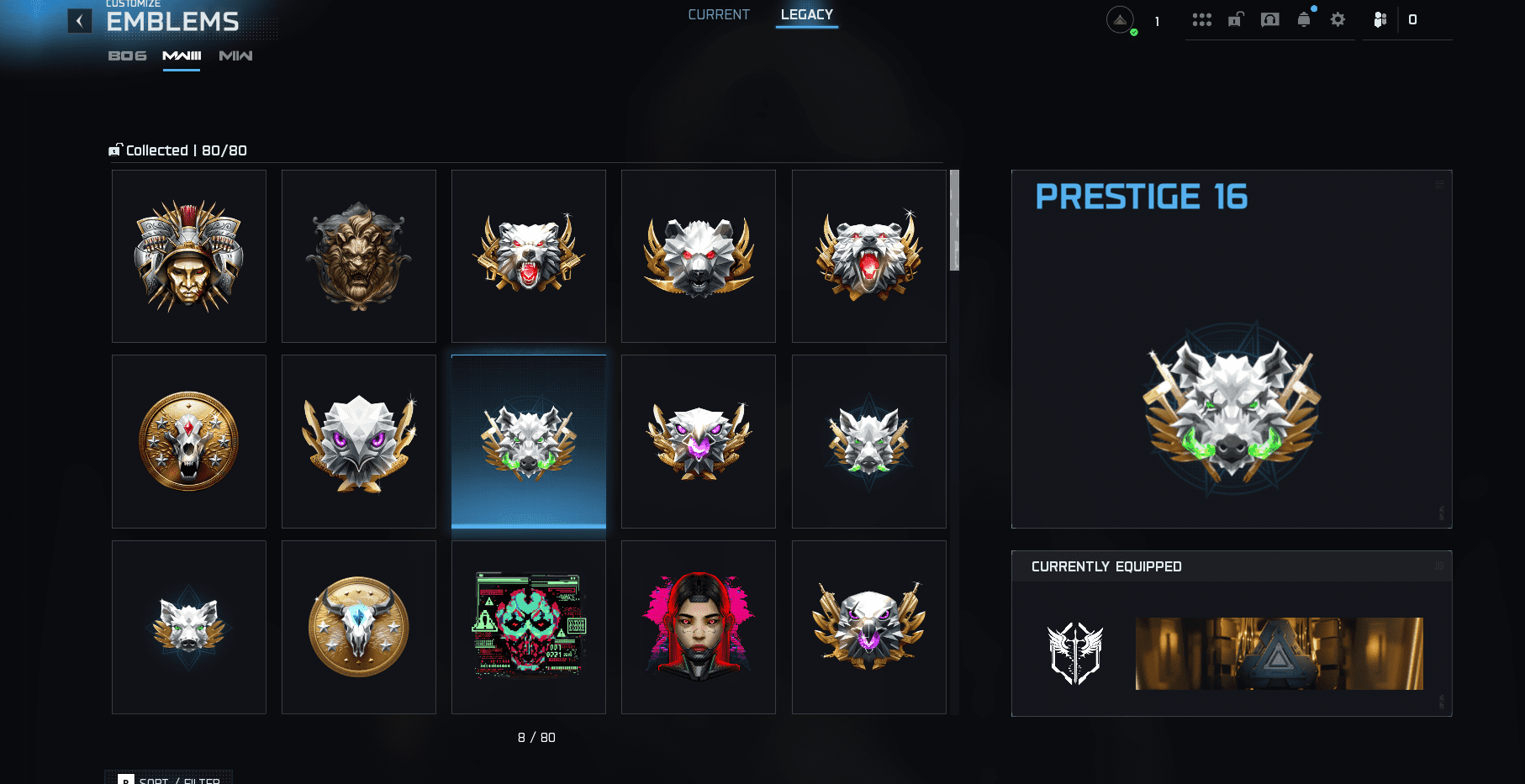This screenshot has width=1525, height=784.
Task: Open the grid menu icon in top bar
Action: 1202,19
